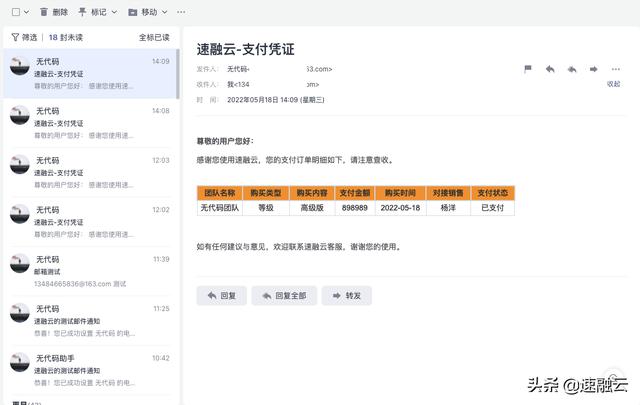Open the 筛选 filter label
640x405 pixels.
(x=29, y=38)
